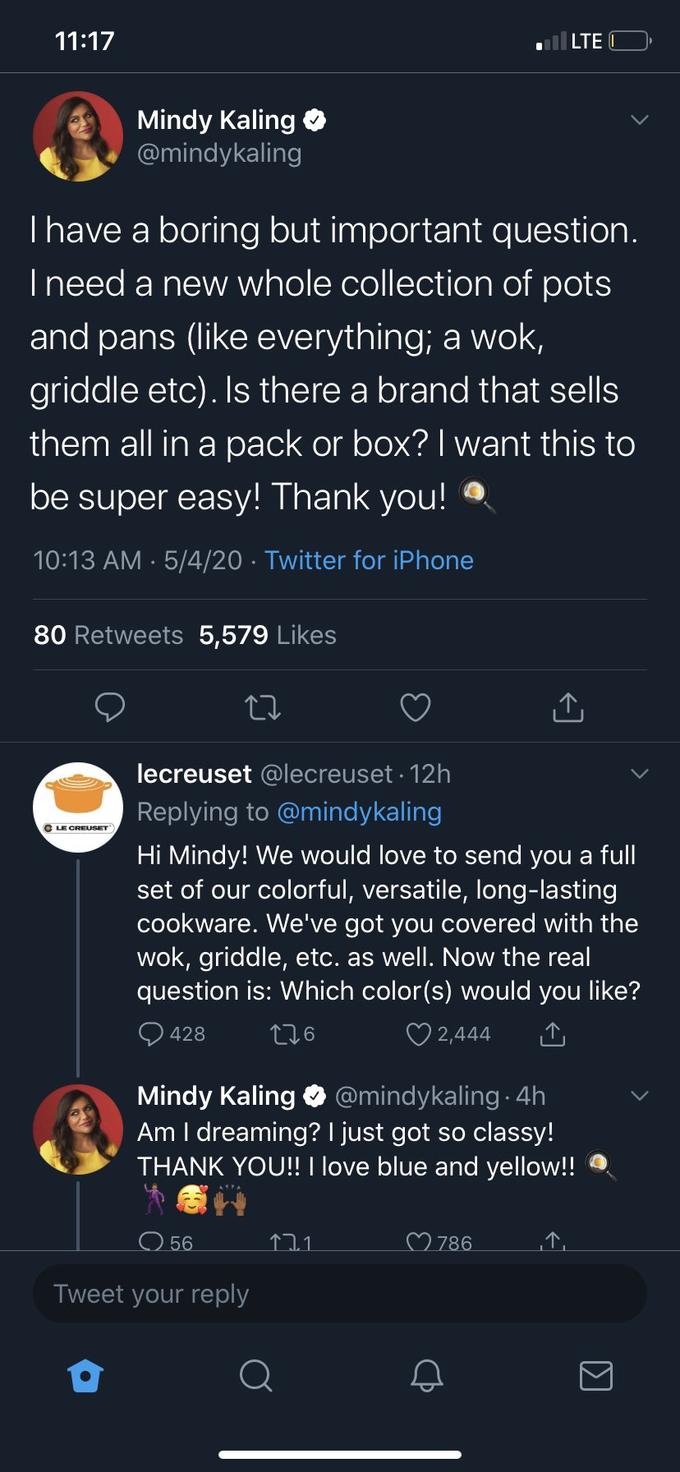Open the Notifications bell icon
The height and width of the screenshot is (1472, 680).
click(x=425, y=1375)
